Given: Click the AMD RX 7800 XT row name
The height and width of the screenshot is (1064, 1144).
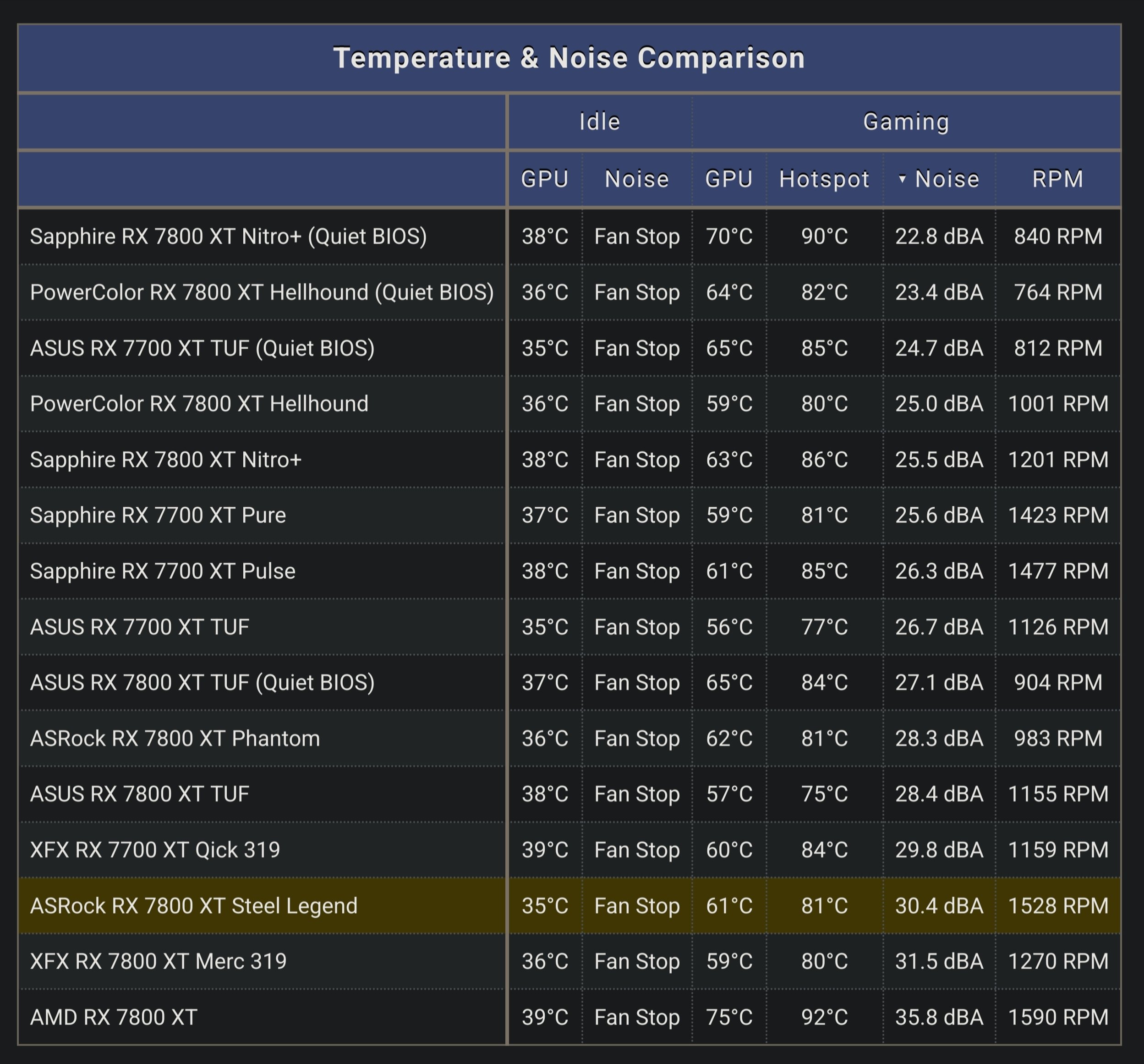Looking at the screenshot, I should pyautogui.click(x=113, y=1017).
